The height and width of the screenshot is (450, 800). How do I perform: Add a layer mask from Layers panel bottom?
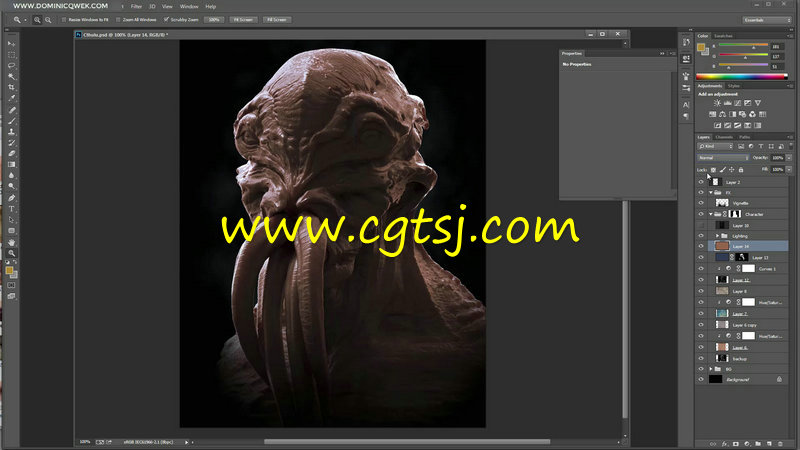click(736, 444)
